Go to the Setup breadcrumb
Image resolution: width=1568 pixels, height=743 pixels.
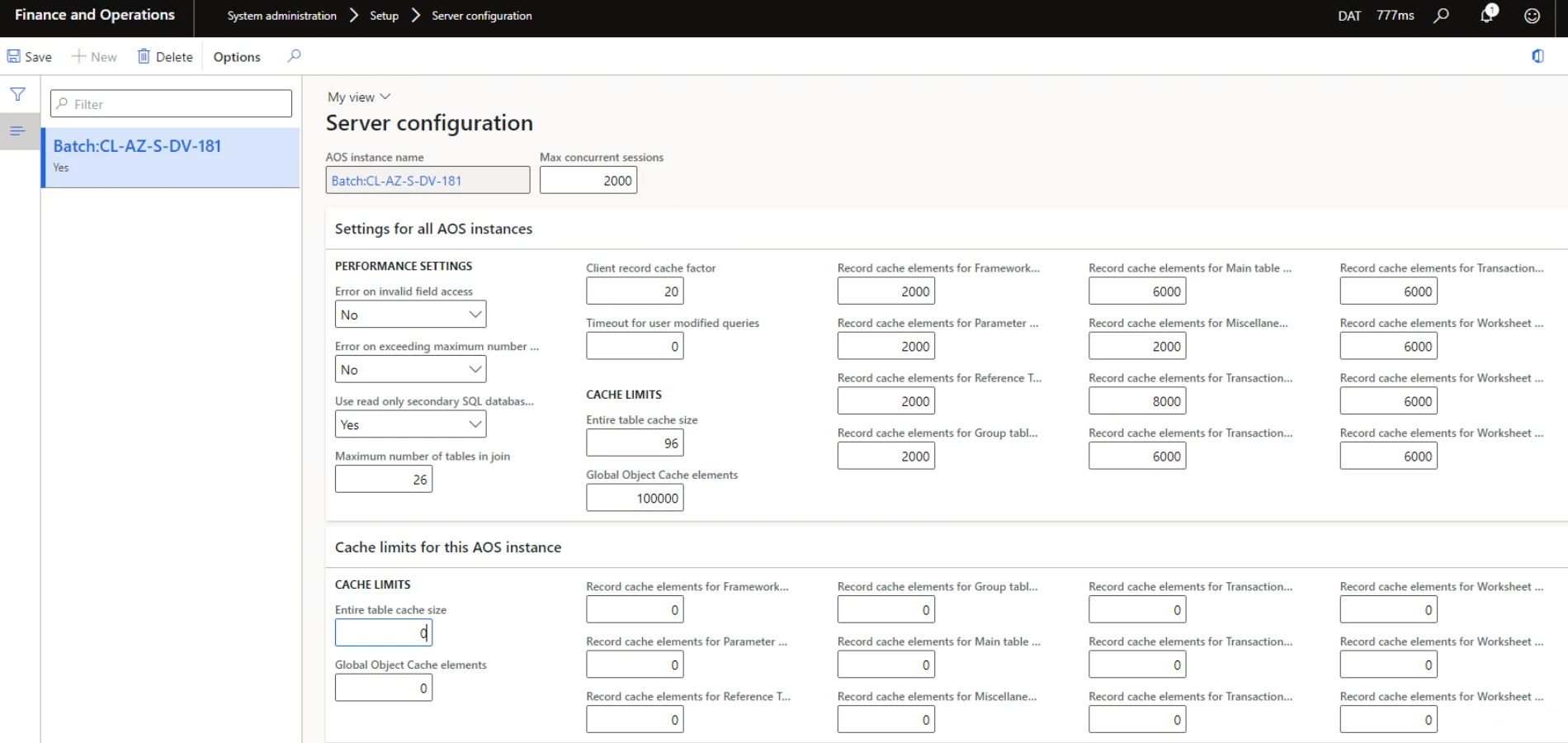(384, 16)
